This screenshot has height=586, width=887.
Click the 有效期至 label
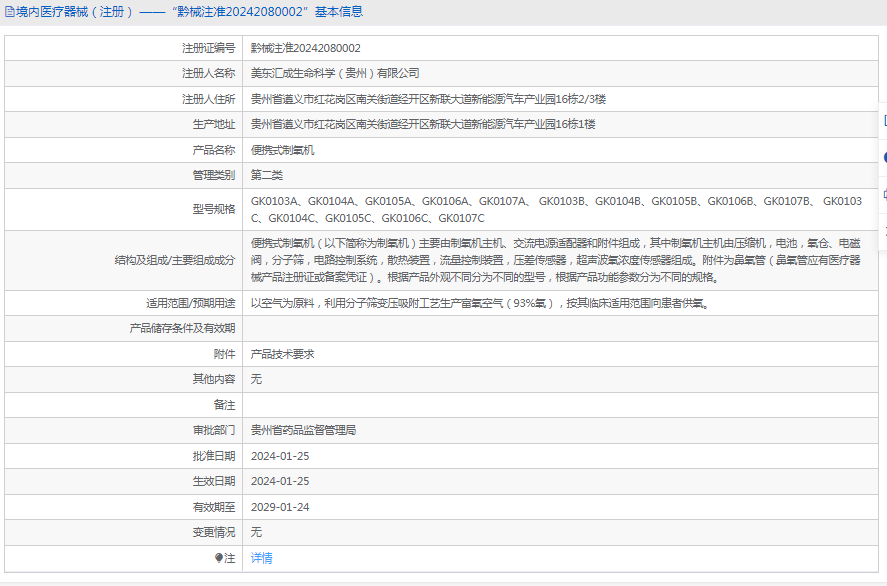pyautogui.click(x=214, y=507)
